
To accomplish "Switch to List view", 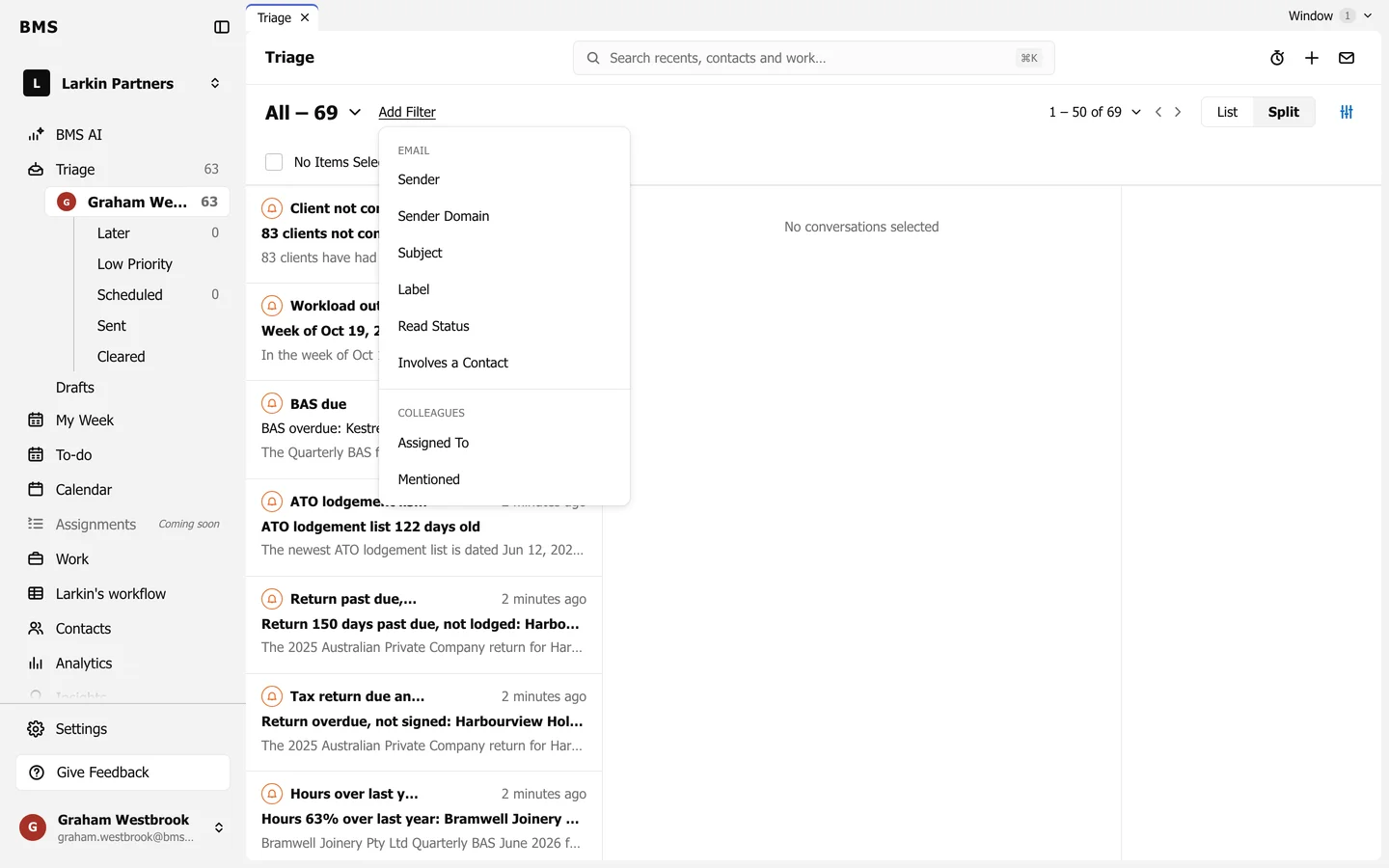I will 1227,112.
